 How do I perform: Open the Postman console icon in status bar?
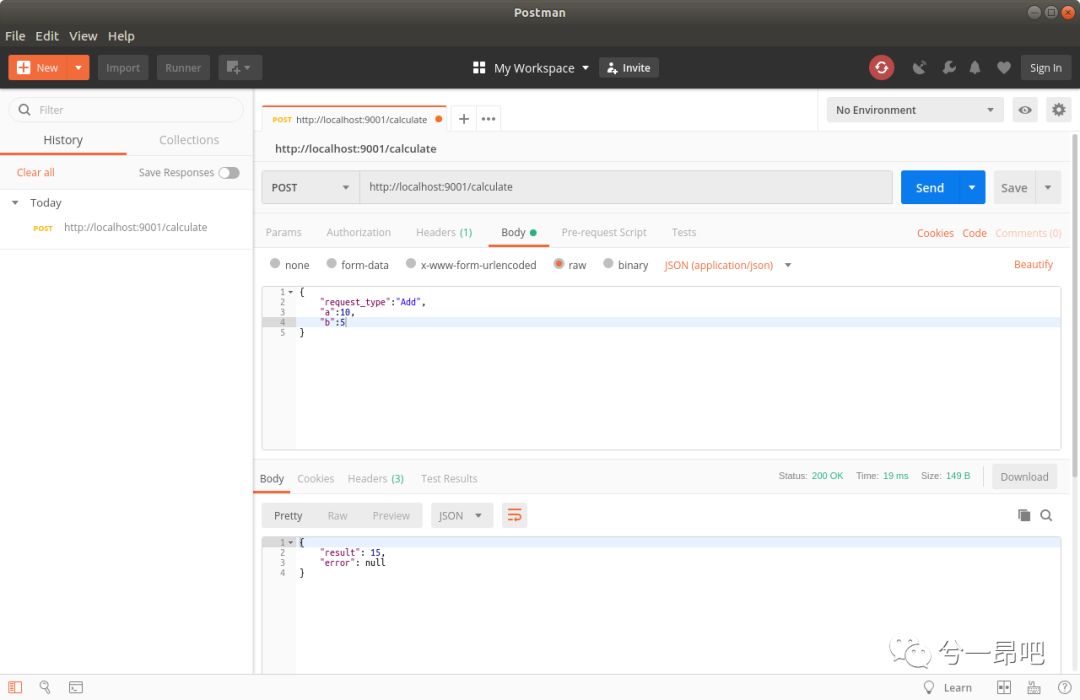coord(76,687)
